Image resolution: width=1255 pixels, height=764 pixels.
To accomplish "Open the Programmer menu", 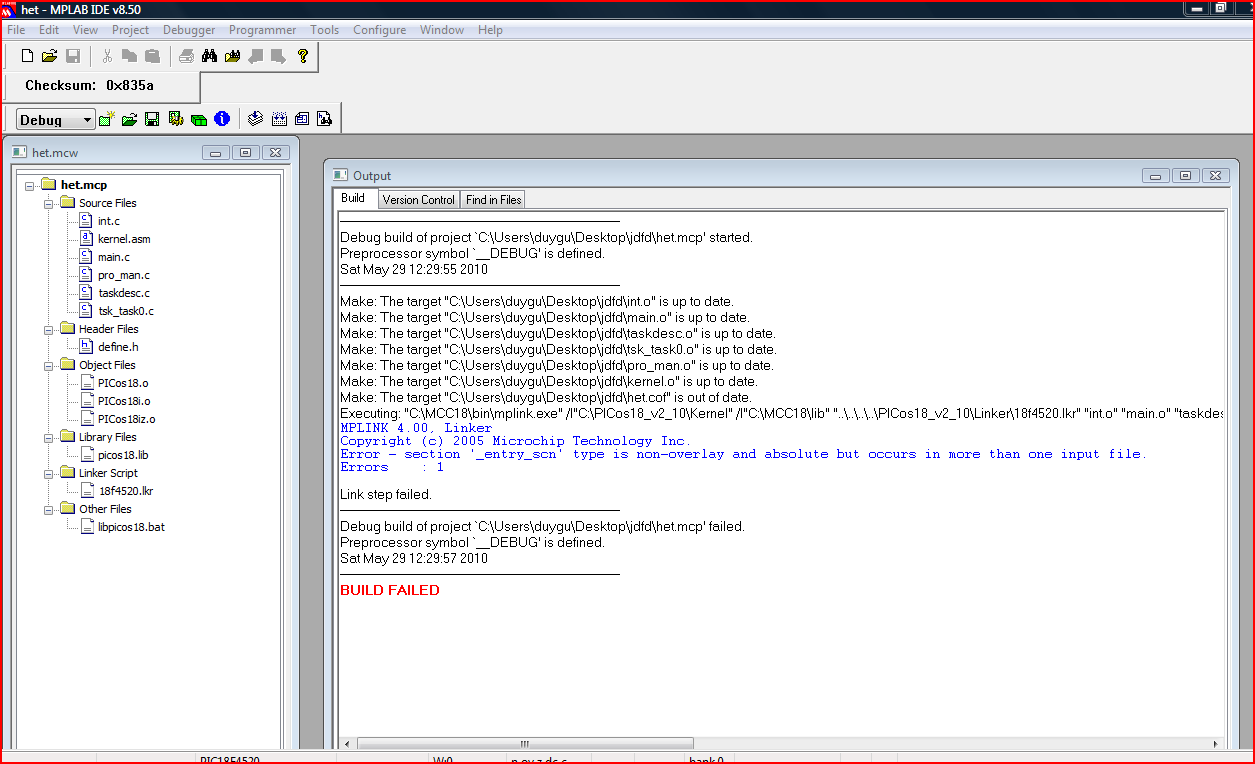I will click(263, 30).
